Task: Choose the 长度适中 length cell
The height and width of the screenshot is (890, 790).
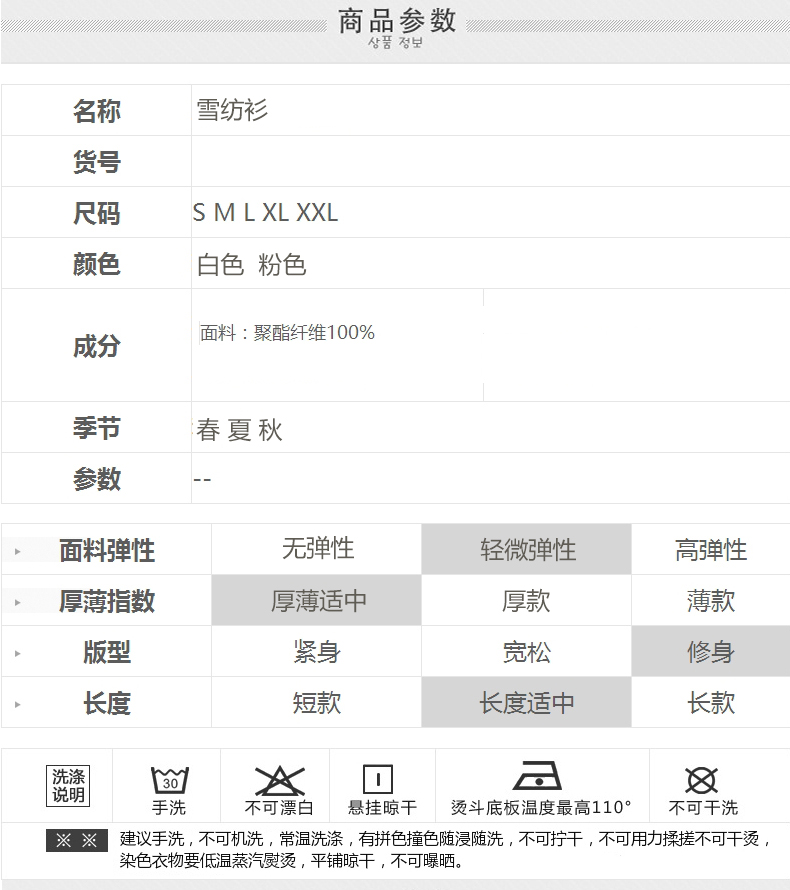Action: point(527,703)
